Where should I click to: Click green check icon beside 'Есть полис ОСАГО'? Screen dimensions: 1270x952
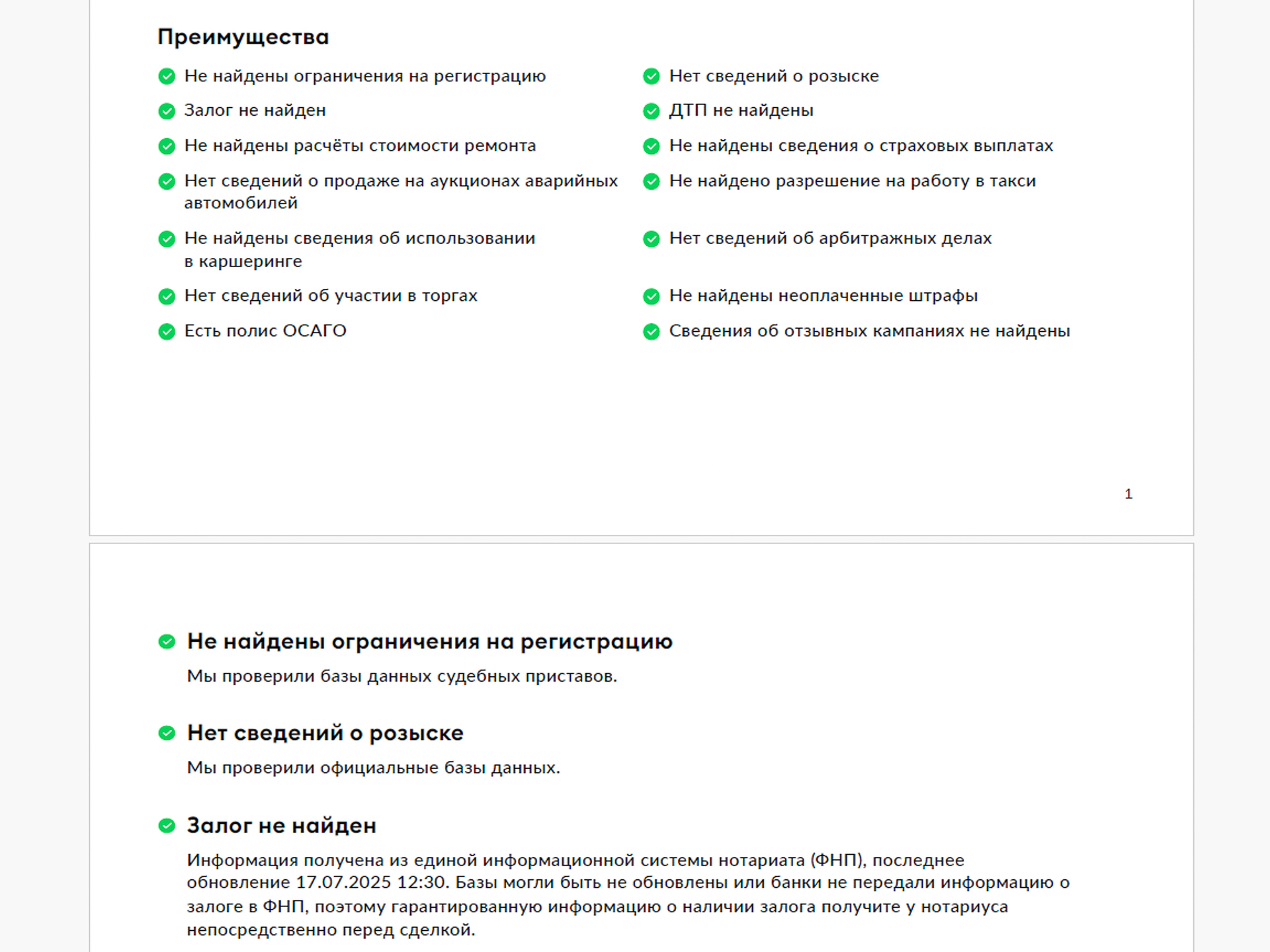coord(167,331)
